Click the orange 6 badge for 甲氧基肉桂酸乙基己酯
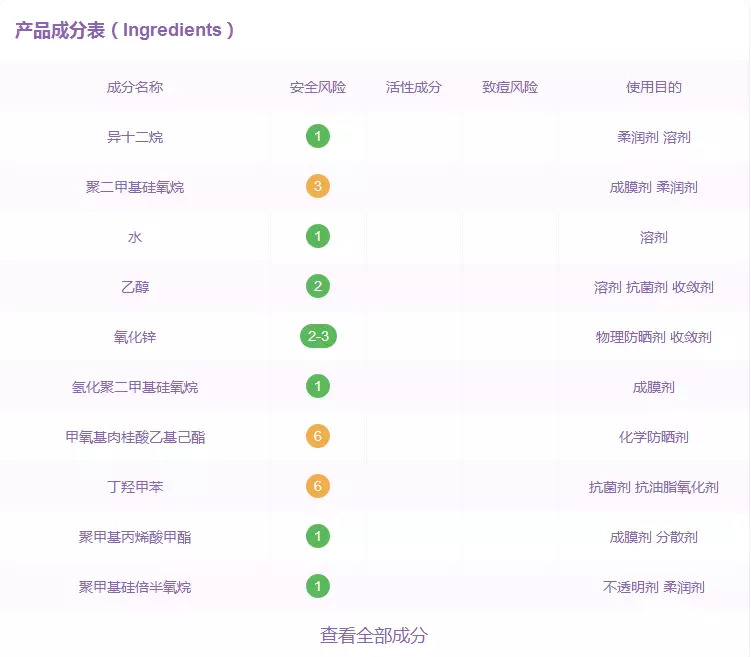 point(318,436)
